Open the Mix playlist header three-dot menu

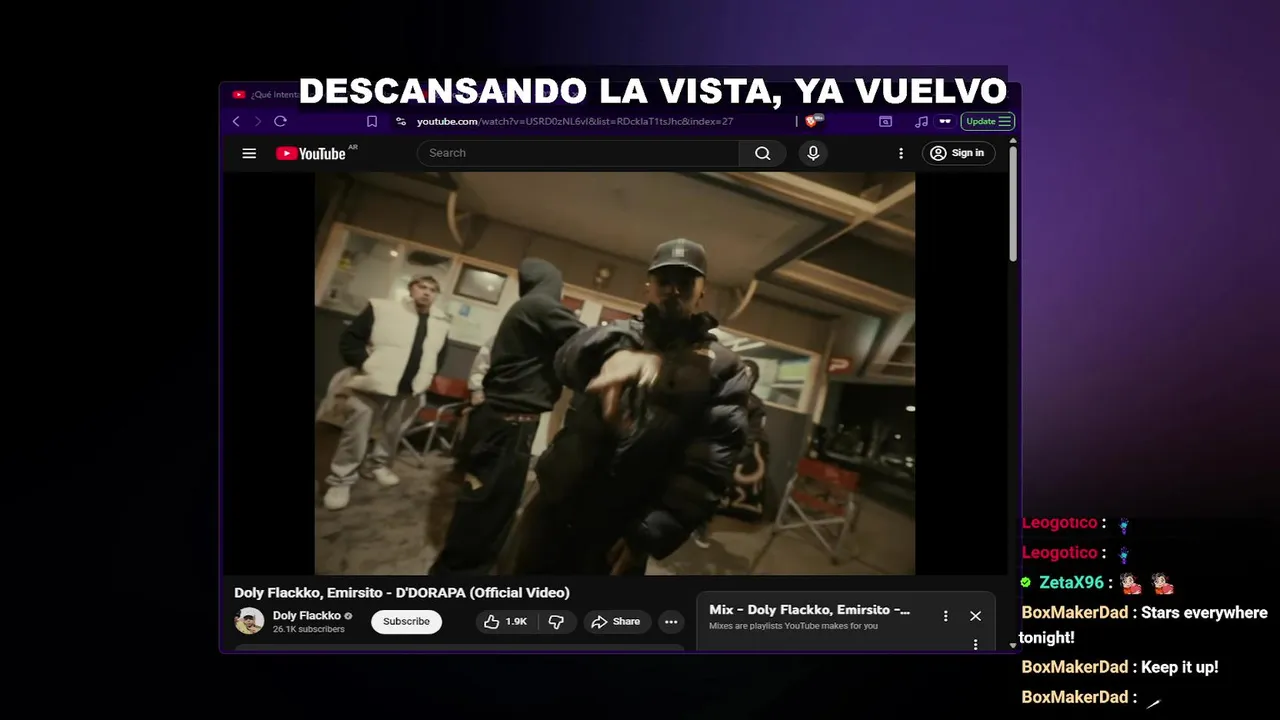point(945,616)
